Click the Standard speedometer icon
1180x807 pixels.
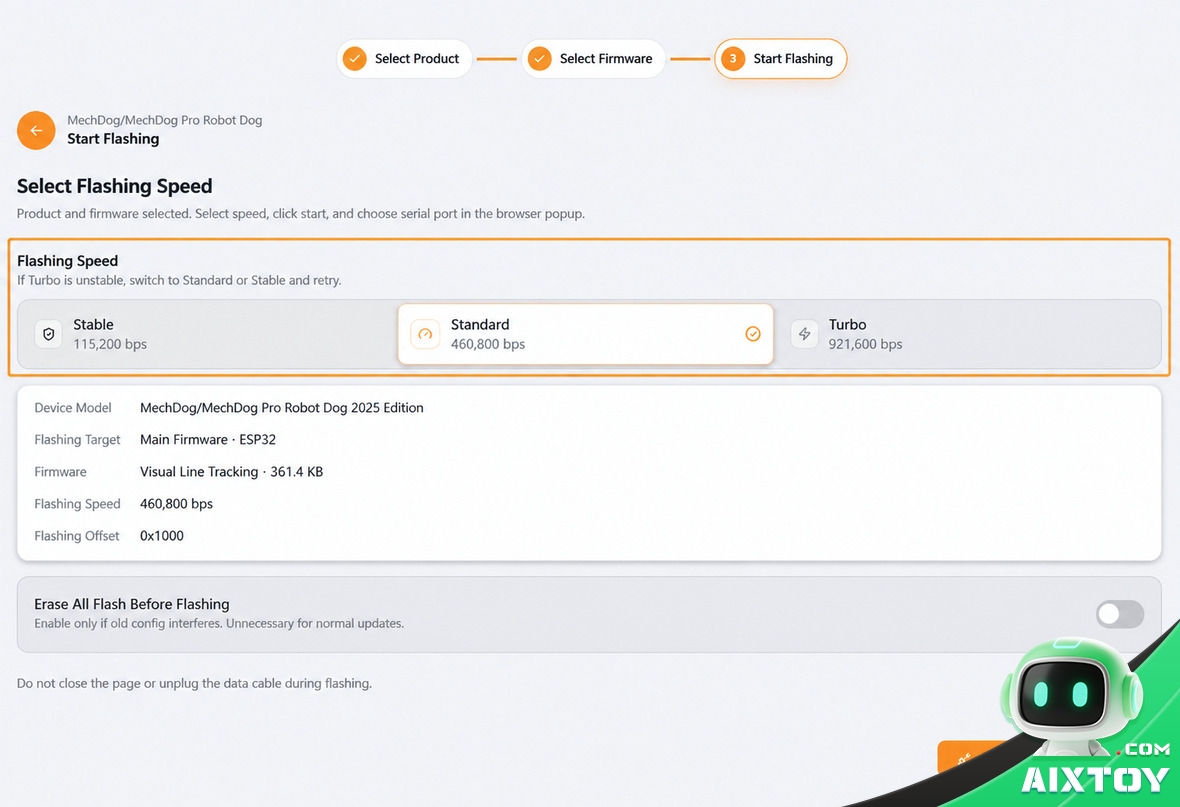425,334
